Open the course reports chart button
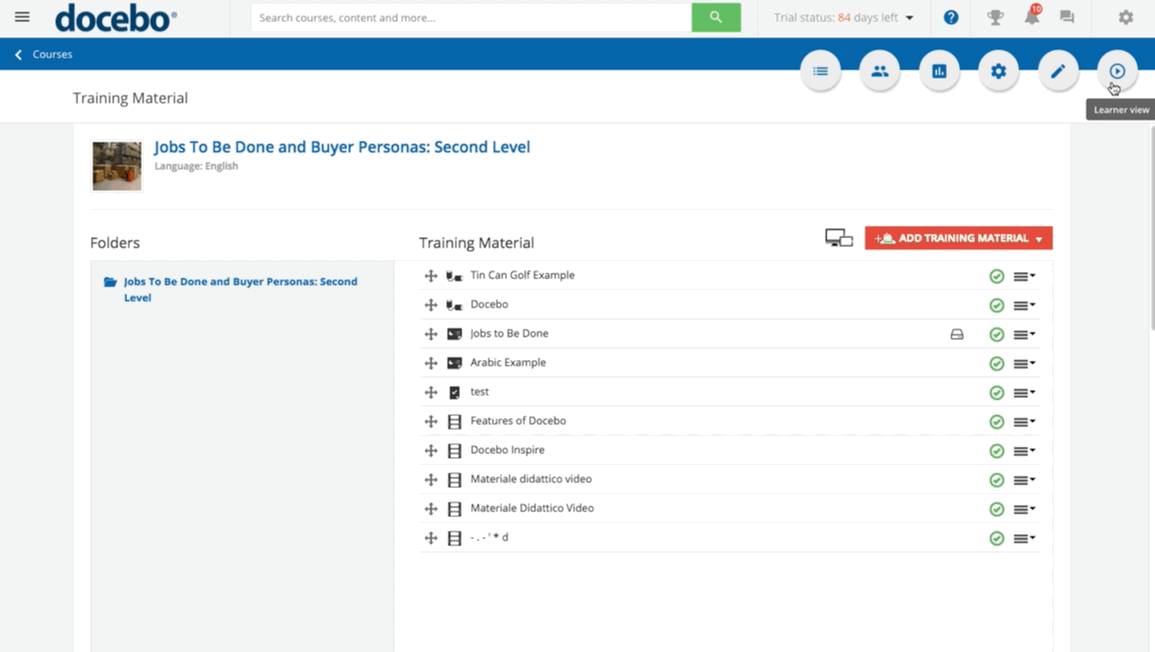This screenshot has width=1155, height=652. (939, 71)
